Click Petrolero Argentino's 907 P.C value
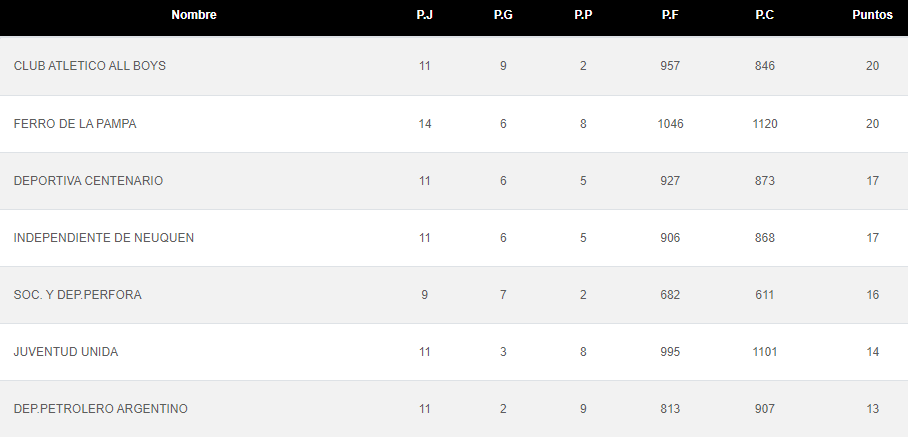 (x=764, y=409)
